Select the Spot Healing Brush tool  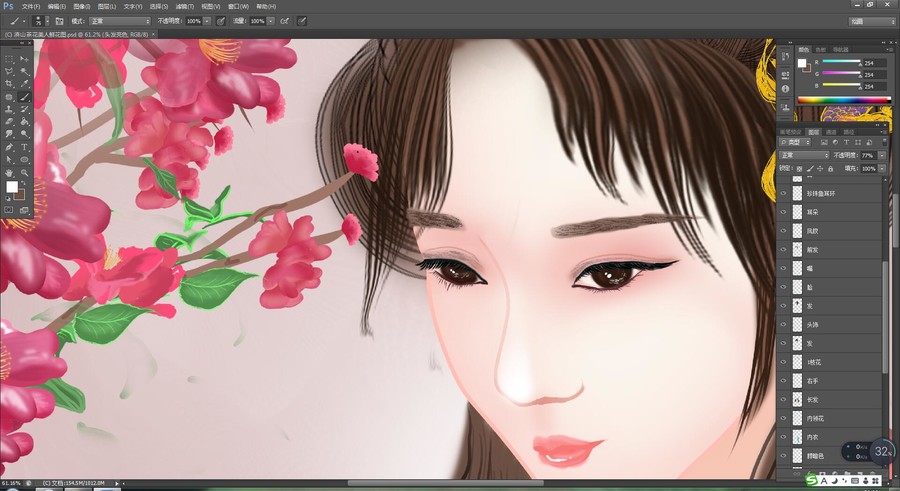click(9, 97)
